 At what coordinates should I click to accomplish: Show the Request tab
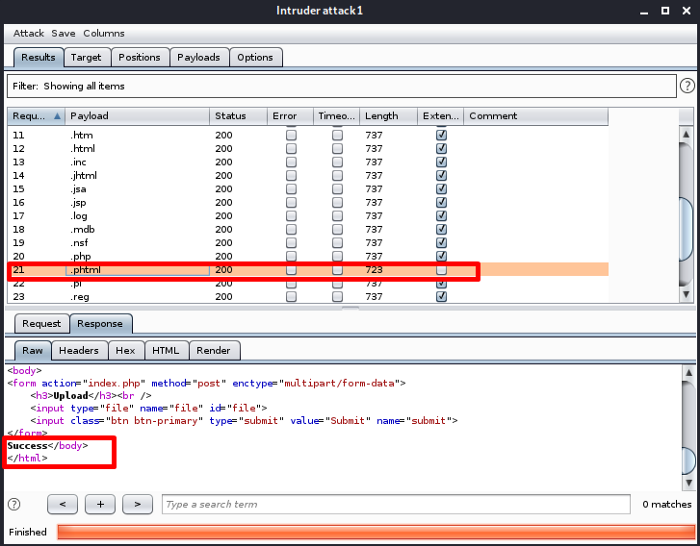point(42,324)
